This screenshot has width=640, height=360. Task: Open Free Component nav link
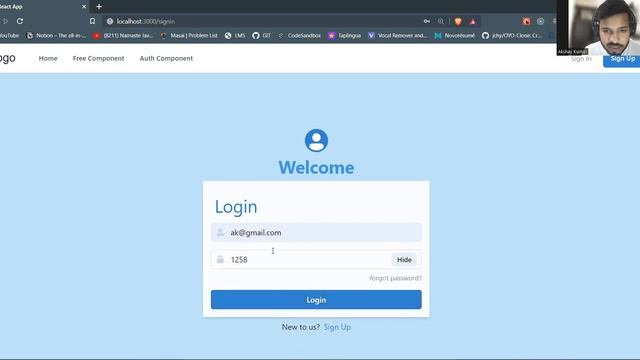(x=98, y=58)
